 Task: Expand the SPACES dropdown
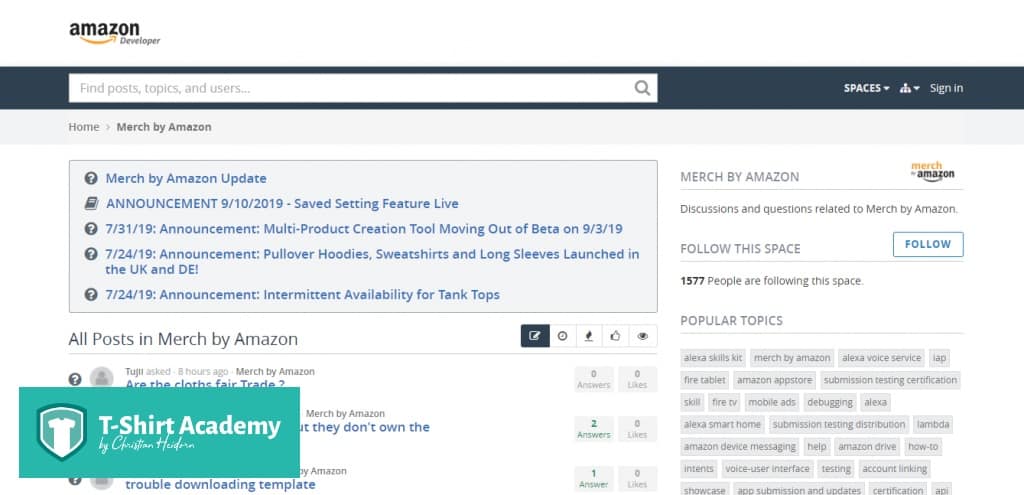click(866, 88)
